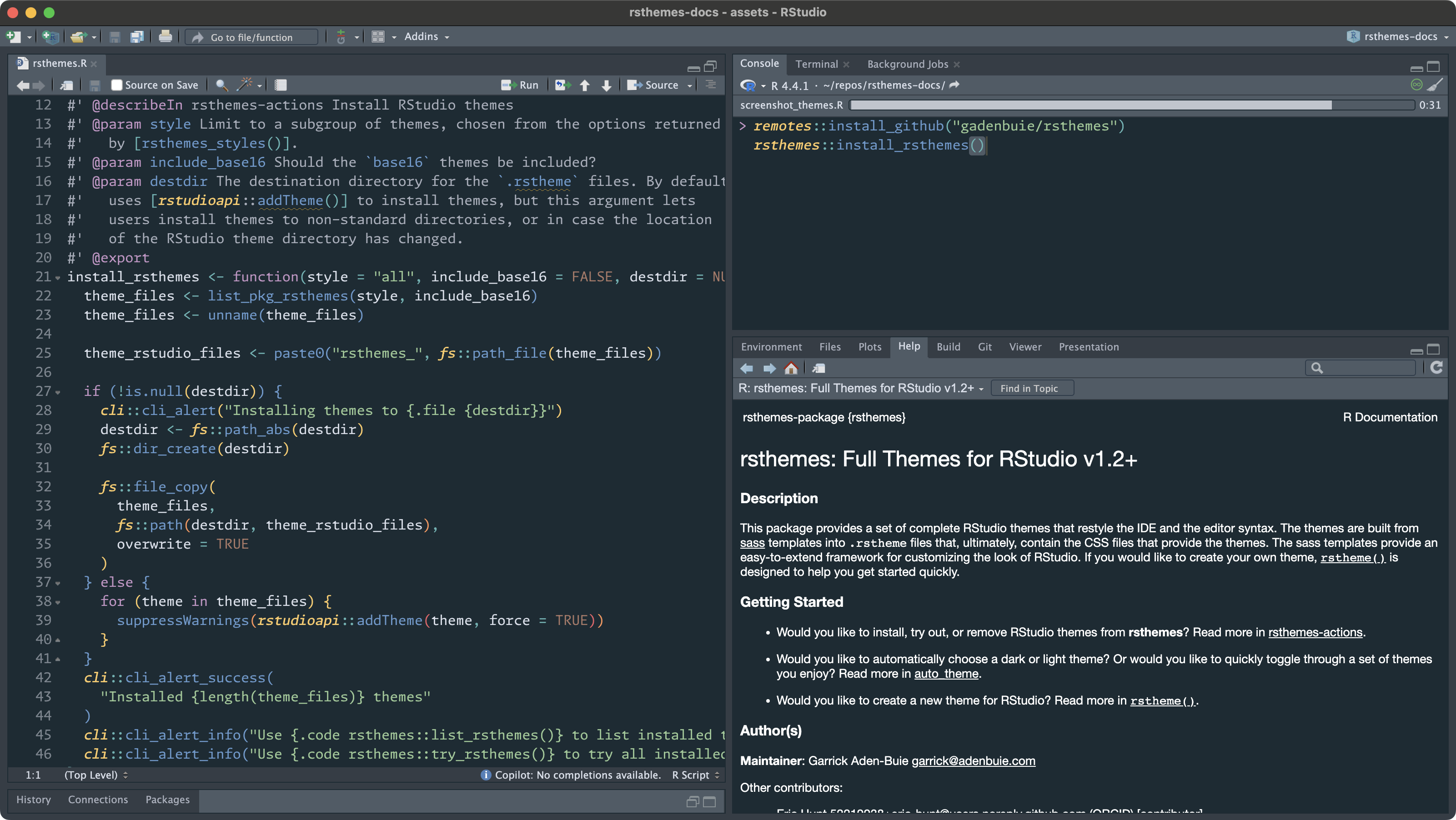The image size is (1456, 820).
Task: Click the screenshot_themes.R job progress bar
Action: [1130, 105]
